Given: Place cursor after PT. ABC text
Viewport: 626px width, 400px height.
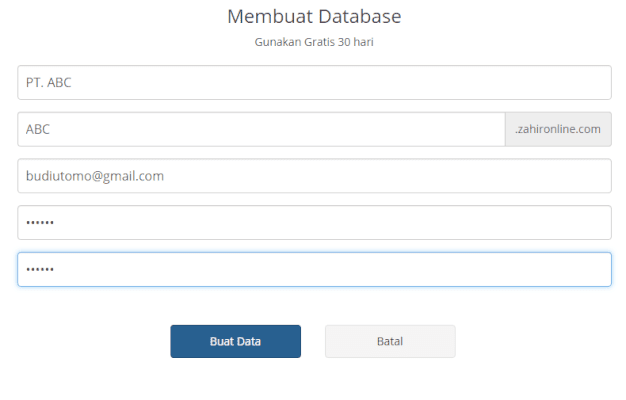Looking at the screenshot, I should point(73,83).
